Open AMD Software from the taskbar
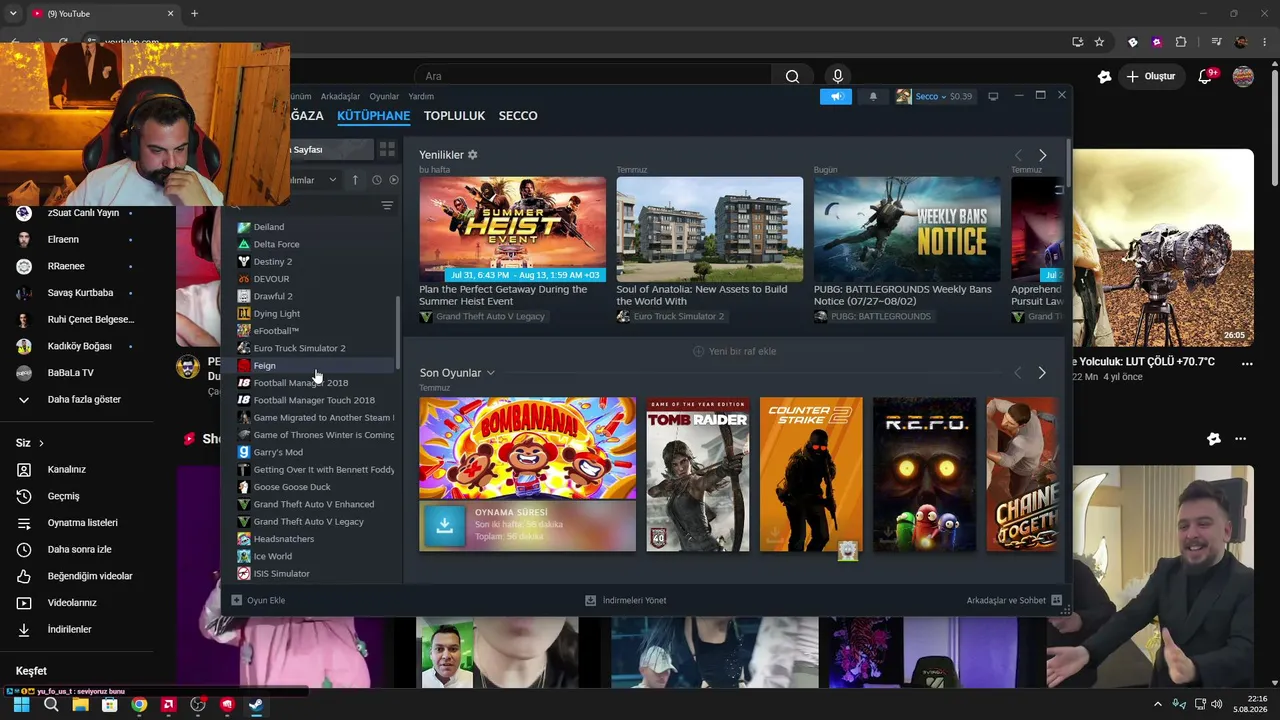 tap(168, 705)
